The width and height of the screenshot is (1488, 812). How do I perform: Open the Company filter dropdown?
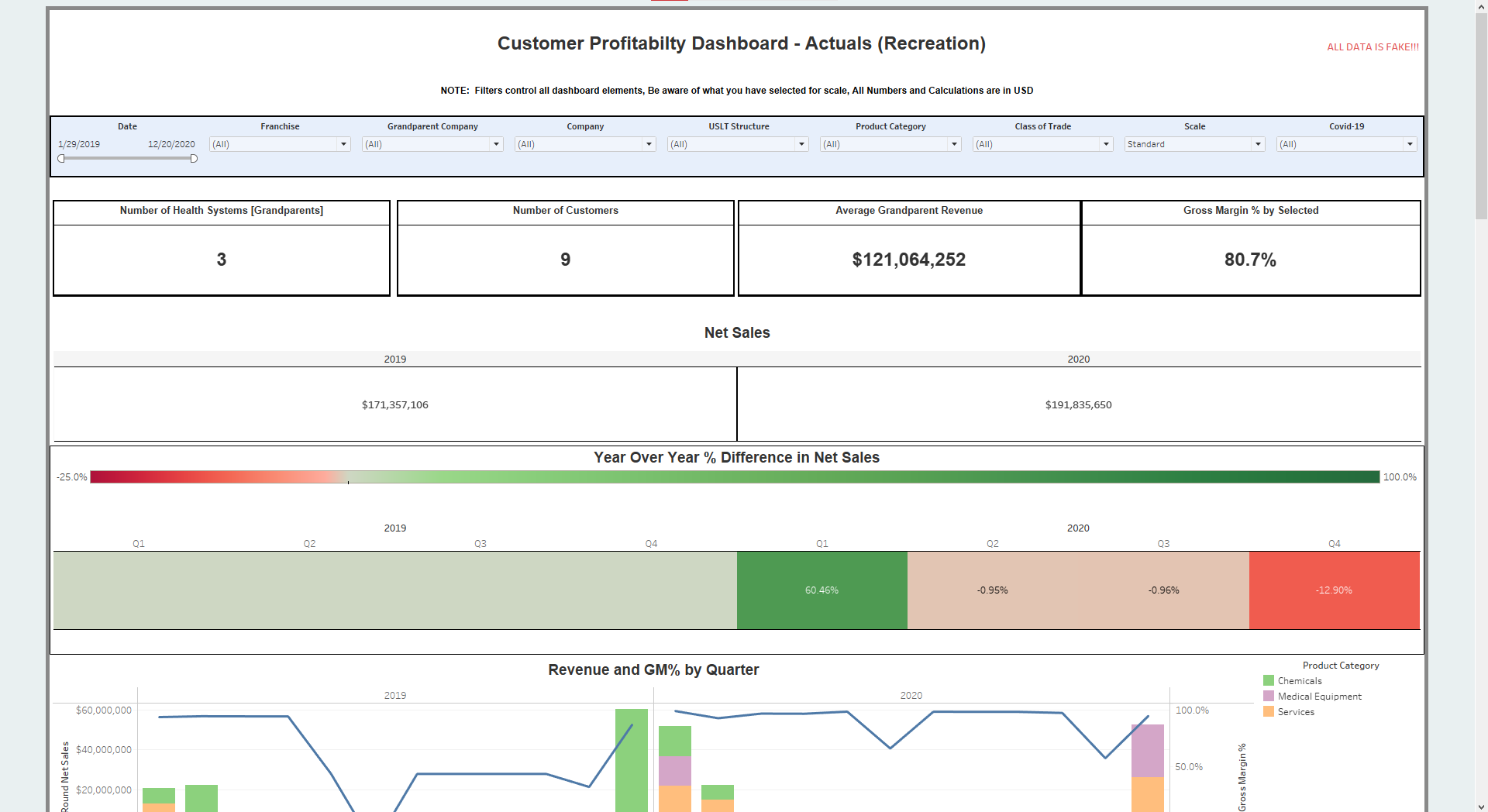(585, 144)
